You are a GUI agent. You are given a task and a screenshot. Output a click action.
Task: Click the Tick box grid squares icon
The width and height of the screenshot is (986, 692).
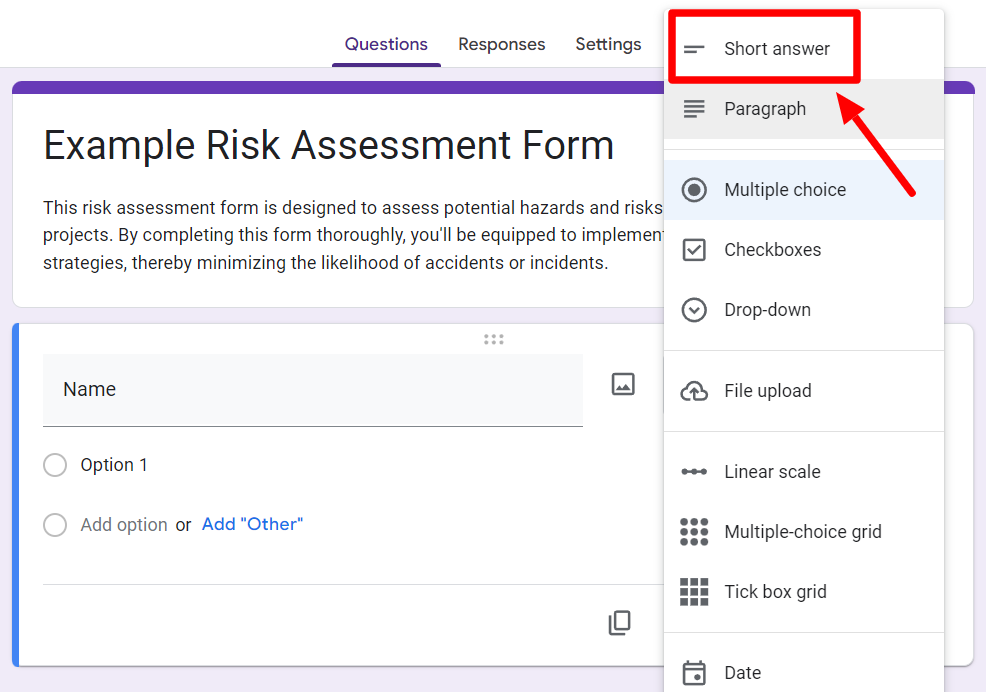point(694,592)
